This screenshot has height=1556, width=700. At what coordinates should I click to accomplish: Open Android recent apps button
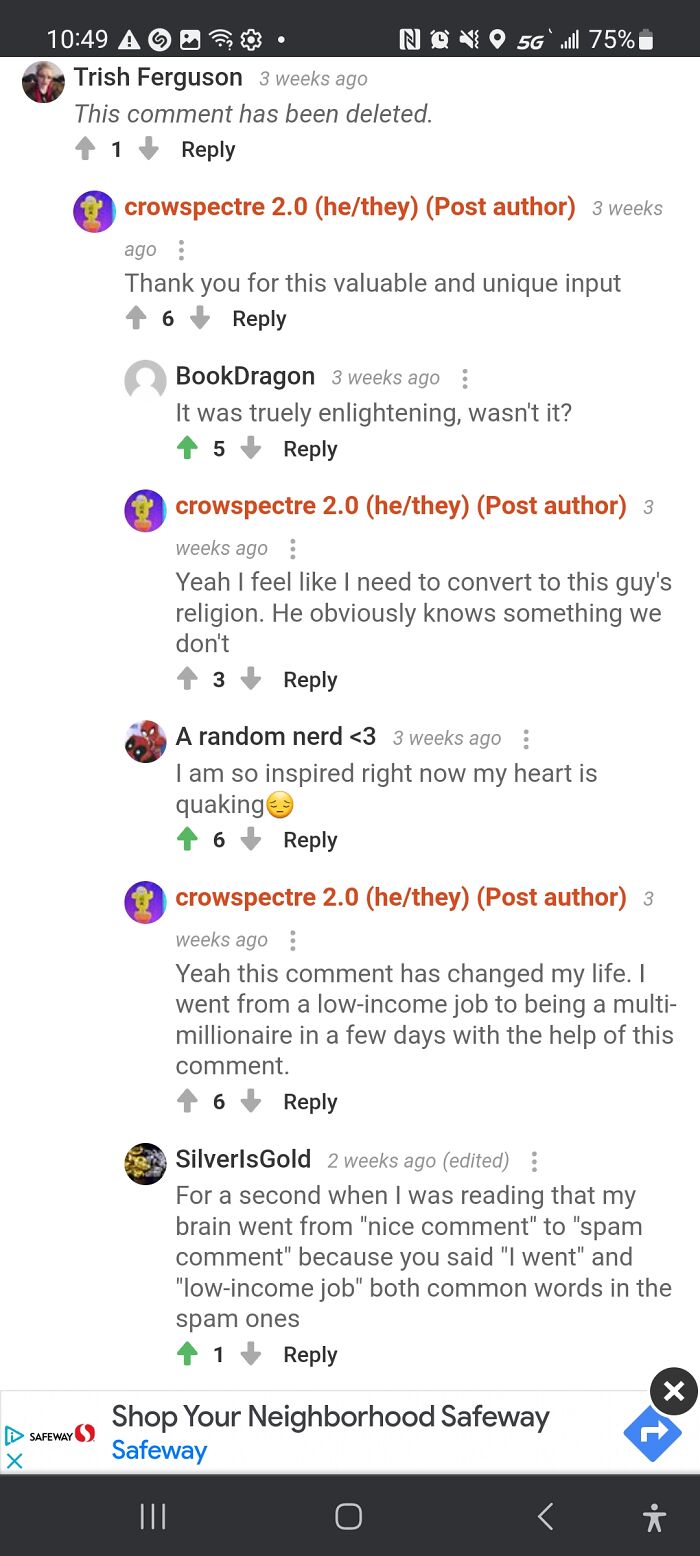[x=153, y=1517]
